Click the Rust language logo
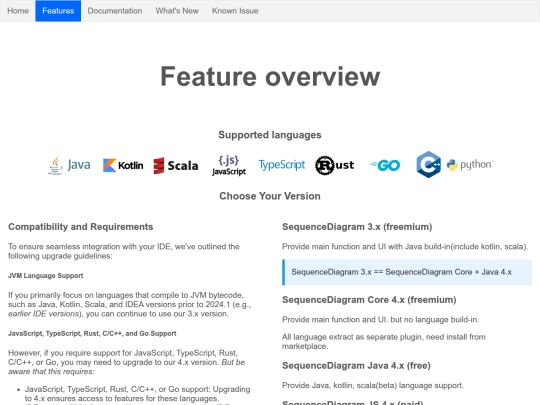 334,165
